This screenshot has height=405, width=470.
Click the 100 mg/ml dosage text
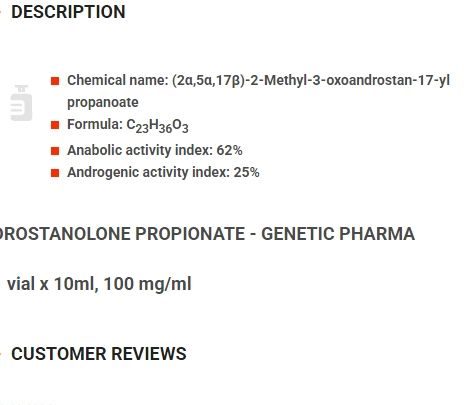tap(147, 284)
